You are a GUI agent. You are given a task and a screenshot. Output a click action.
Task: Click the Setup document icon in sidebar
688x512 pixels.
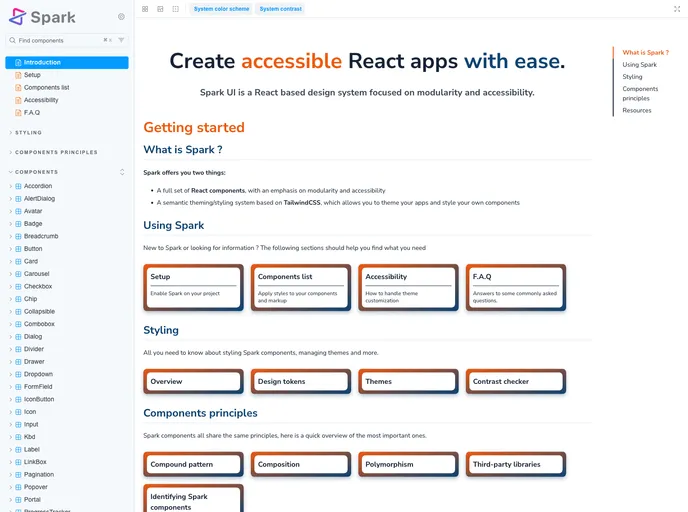click(x=18, y=75)
